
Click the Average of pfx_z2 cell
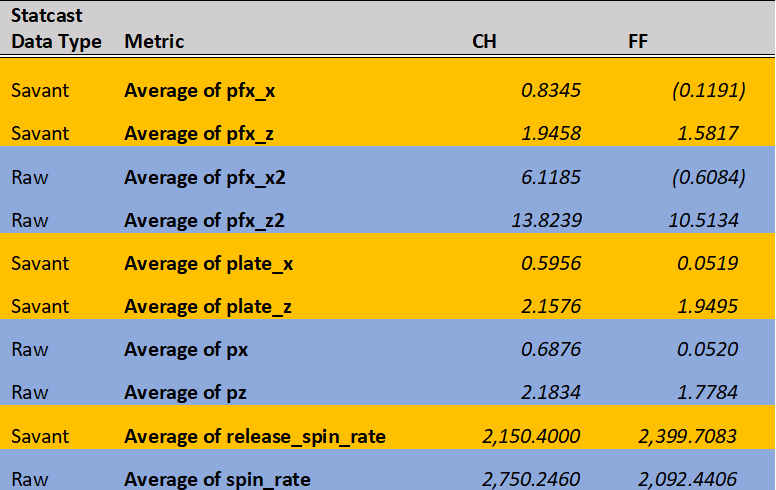pos(204,220)
